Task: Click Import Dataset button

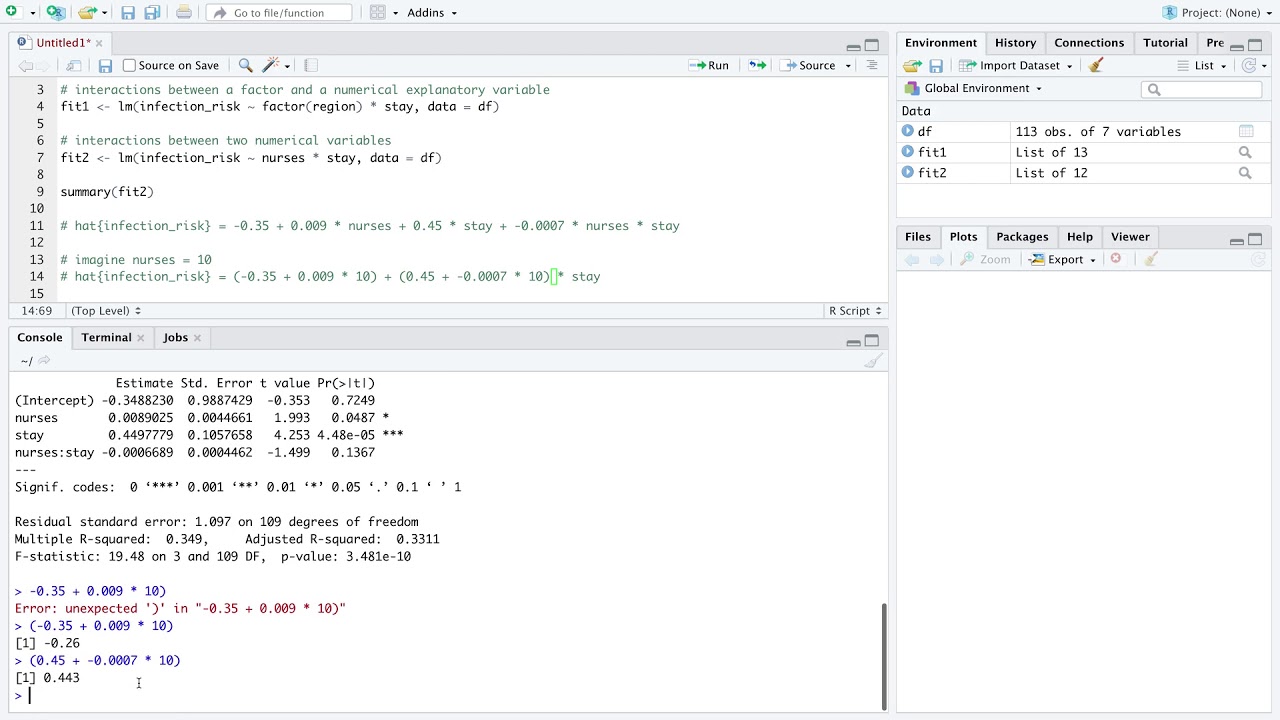Action: click(1016, 65)
